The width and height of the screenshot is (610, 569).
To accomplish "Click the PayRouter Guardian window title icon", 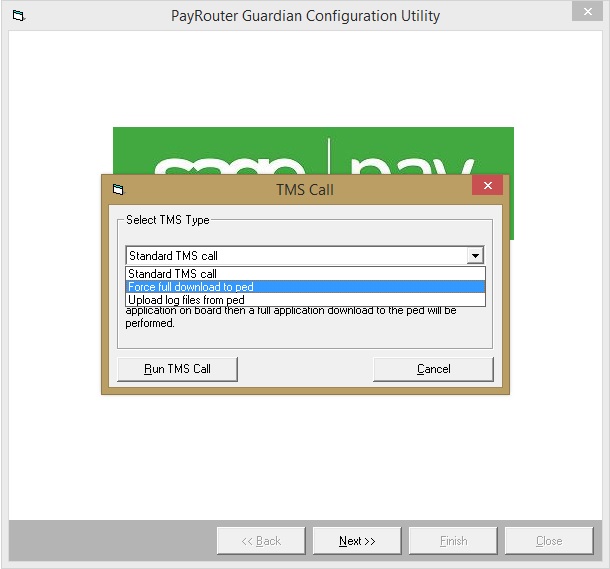I will pyautogui.click(x=18, y=16).
